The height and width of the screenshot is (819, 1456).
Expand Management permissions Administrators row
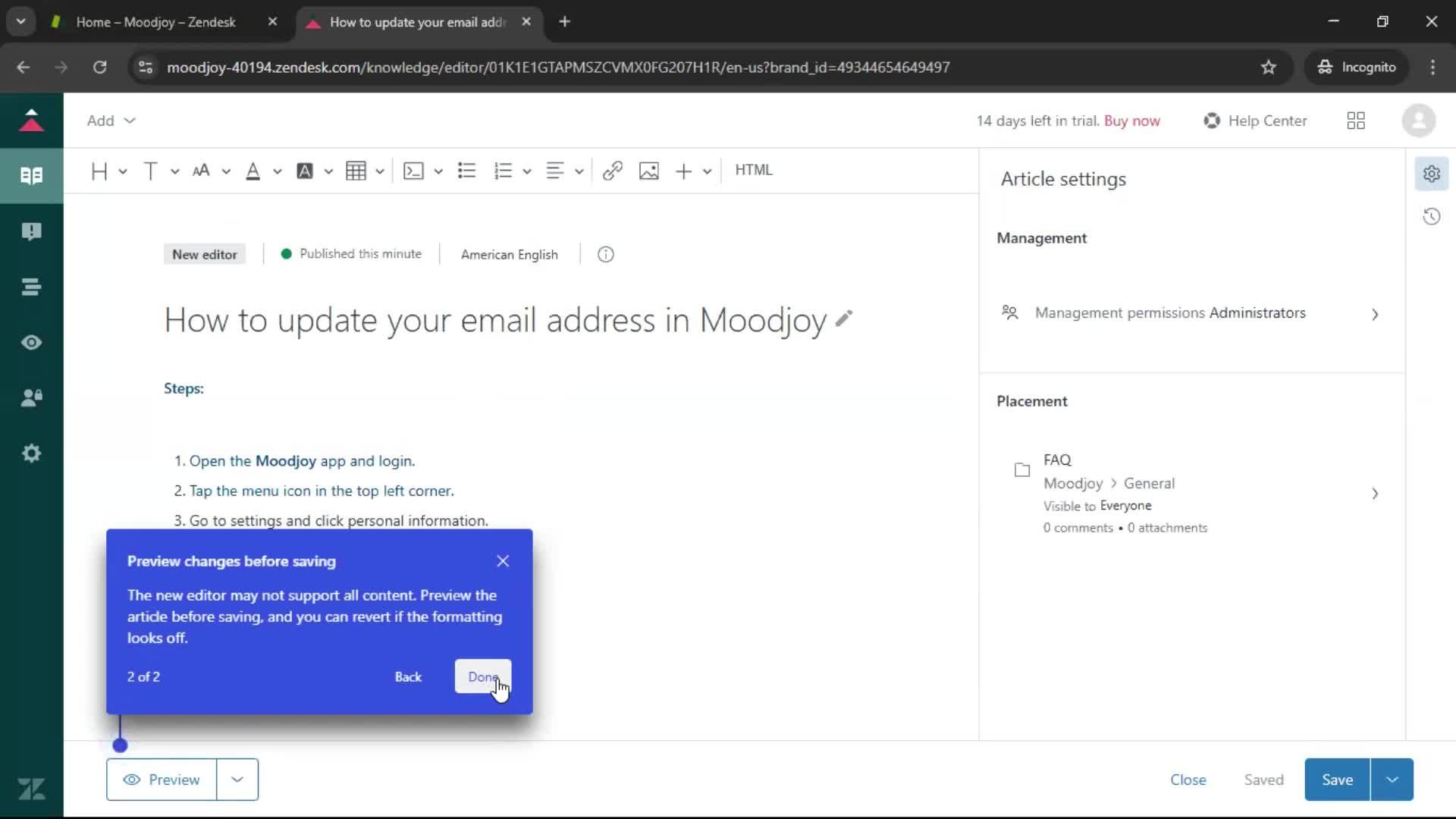click(1191, 313)
